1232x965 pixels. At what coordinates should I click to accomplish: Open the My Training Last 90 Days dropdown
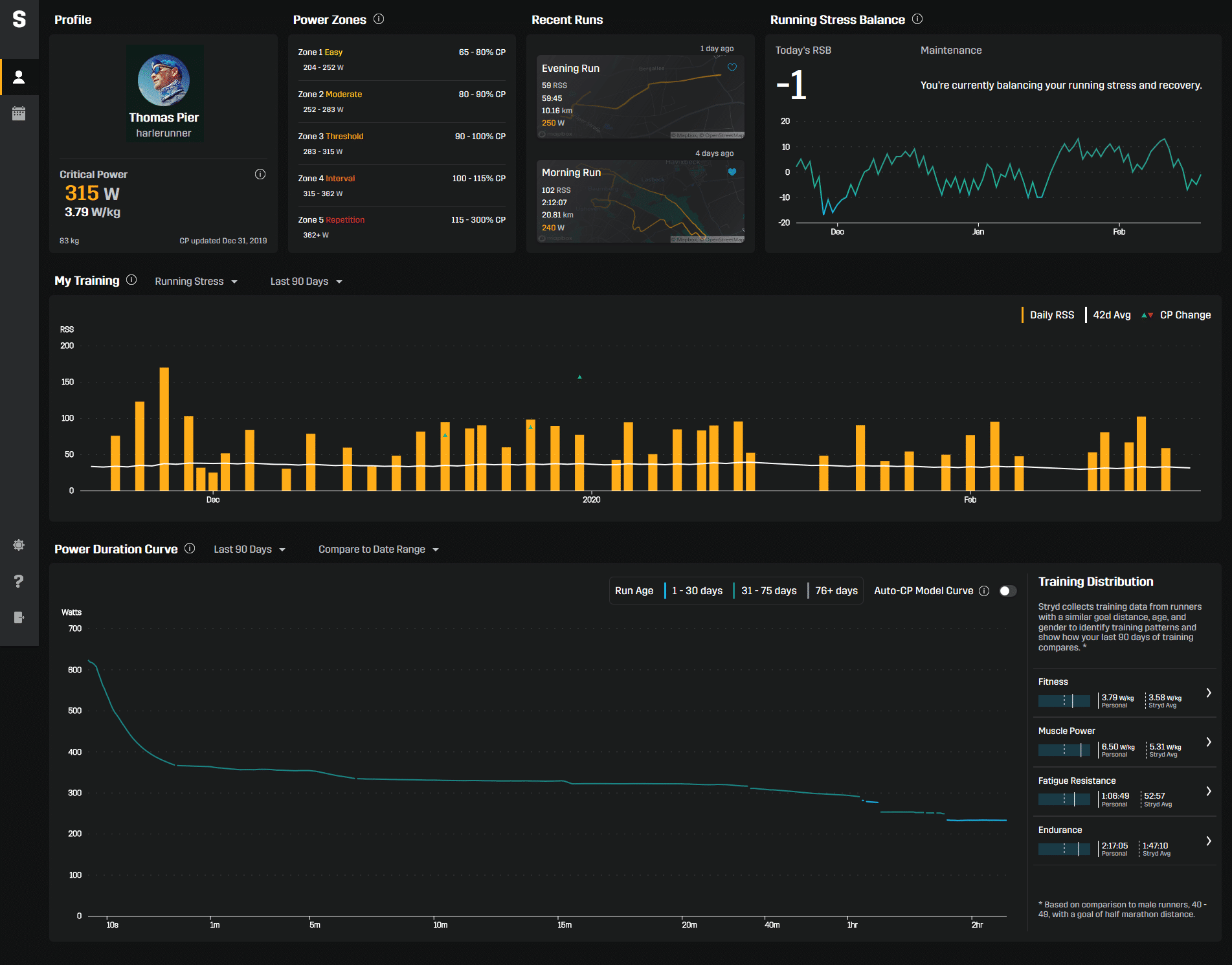(x=306, y=281)
